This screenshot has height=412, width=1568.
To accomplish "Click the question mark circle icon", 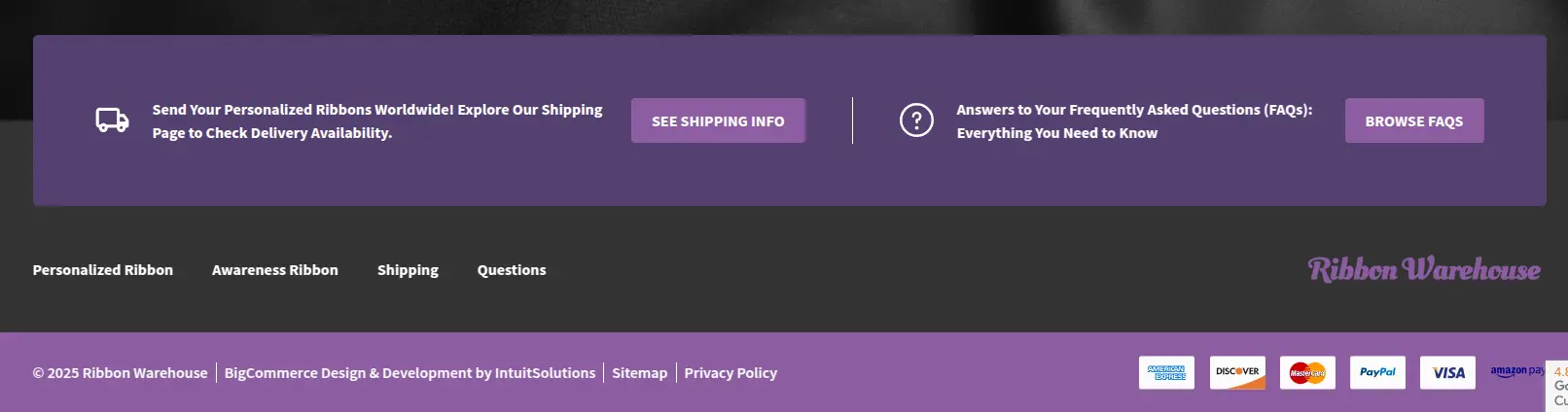I will [x=916, y=120].
